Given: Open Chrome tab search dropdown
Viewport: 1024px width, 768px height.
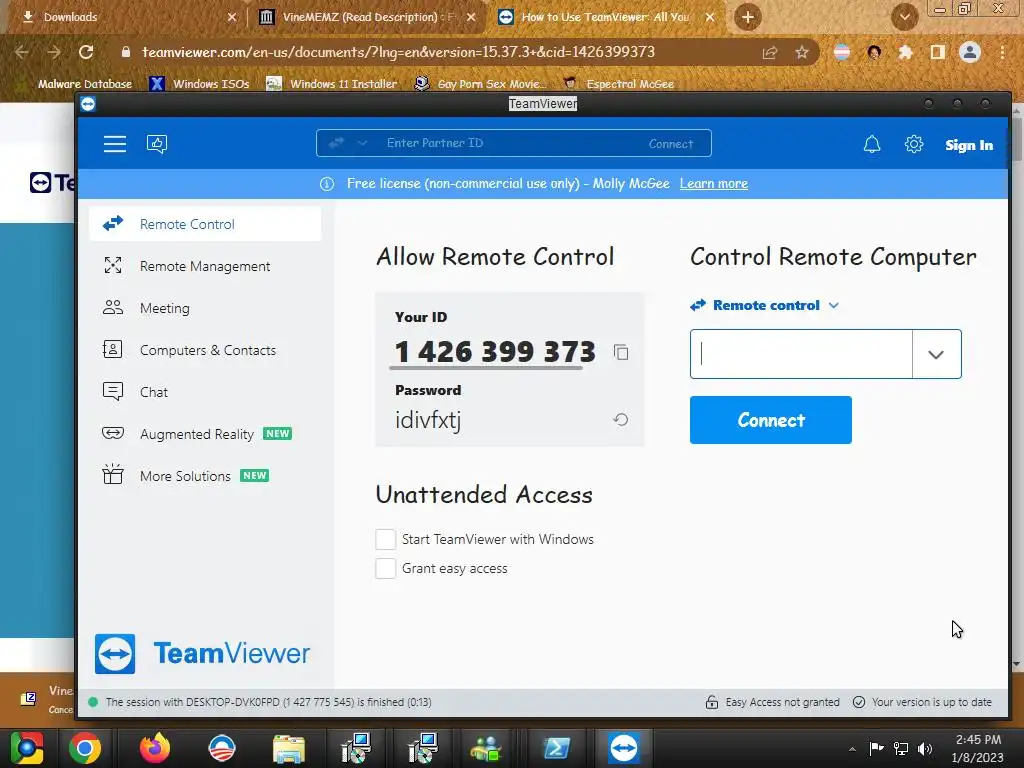Looking at the screenshot, I should pyautogui.click(x=904, y=17).
